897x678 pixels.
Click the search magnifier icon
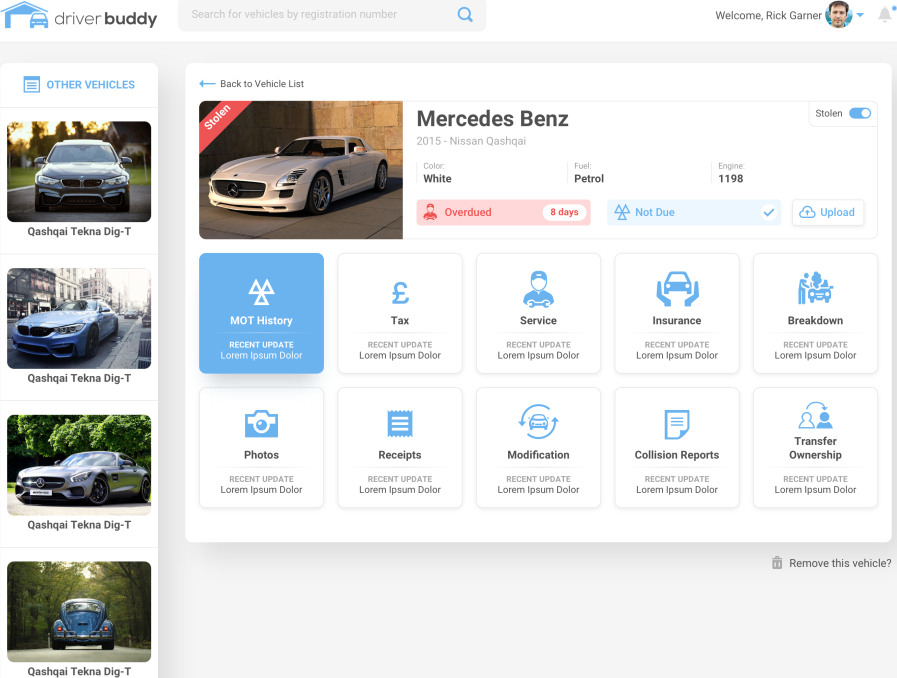pos(465,14)
